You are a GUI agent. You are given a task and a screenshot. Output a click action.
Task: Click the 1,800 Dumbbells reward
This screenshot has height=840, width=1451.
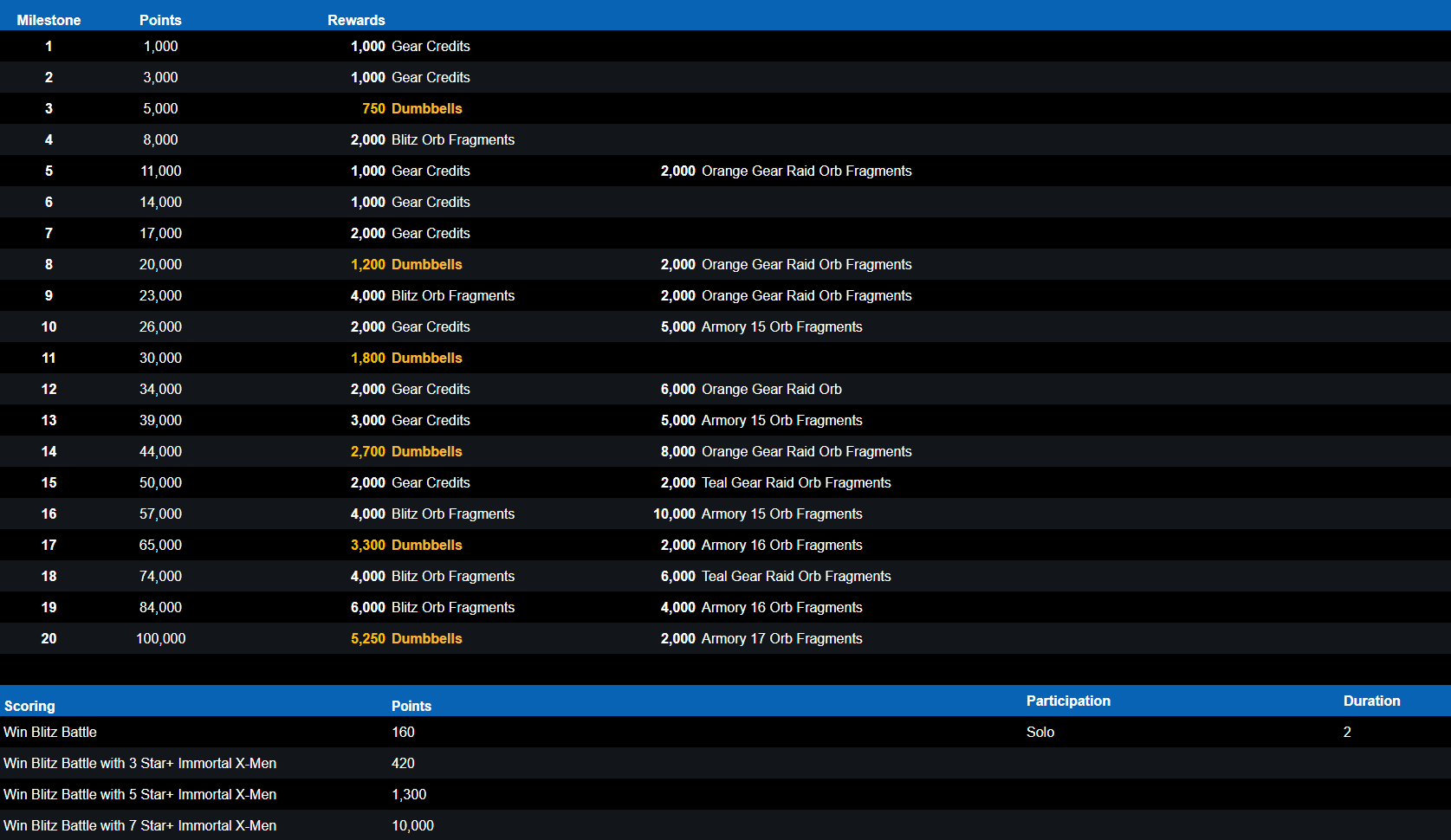point(406,358)
